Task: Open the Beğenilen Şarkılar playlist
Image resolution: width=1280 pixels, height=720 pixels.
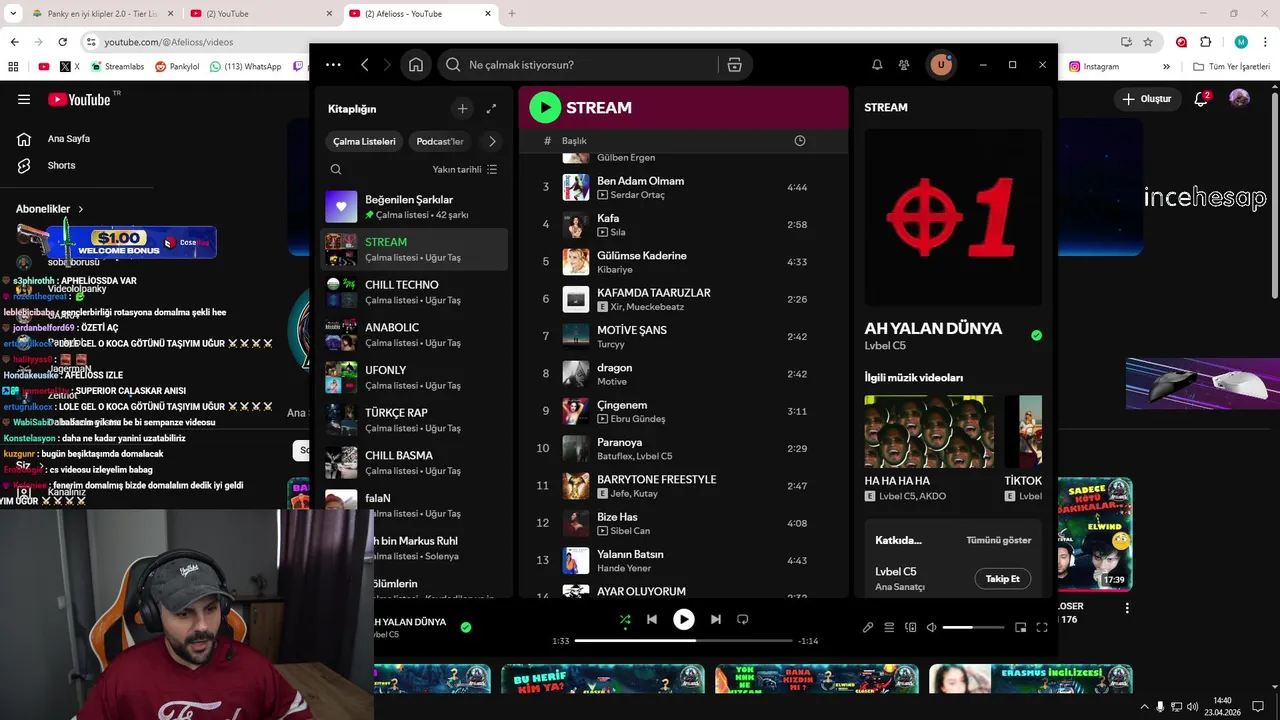Action: (414, 207)
